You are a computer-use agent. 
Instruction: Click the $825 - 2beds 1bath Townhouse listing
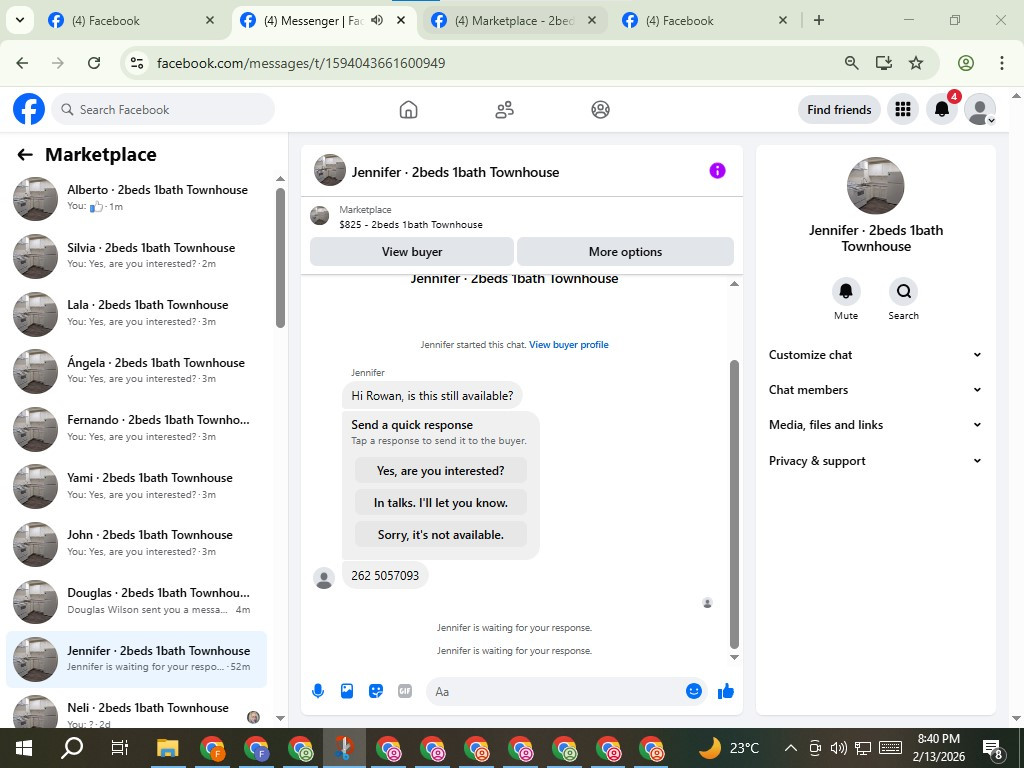[x=411, y=225]
